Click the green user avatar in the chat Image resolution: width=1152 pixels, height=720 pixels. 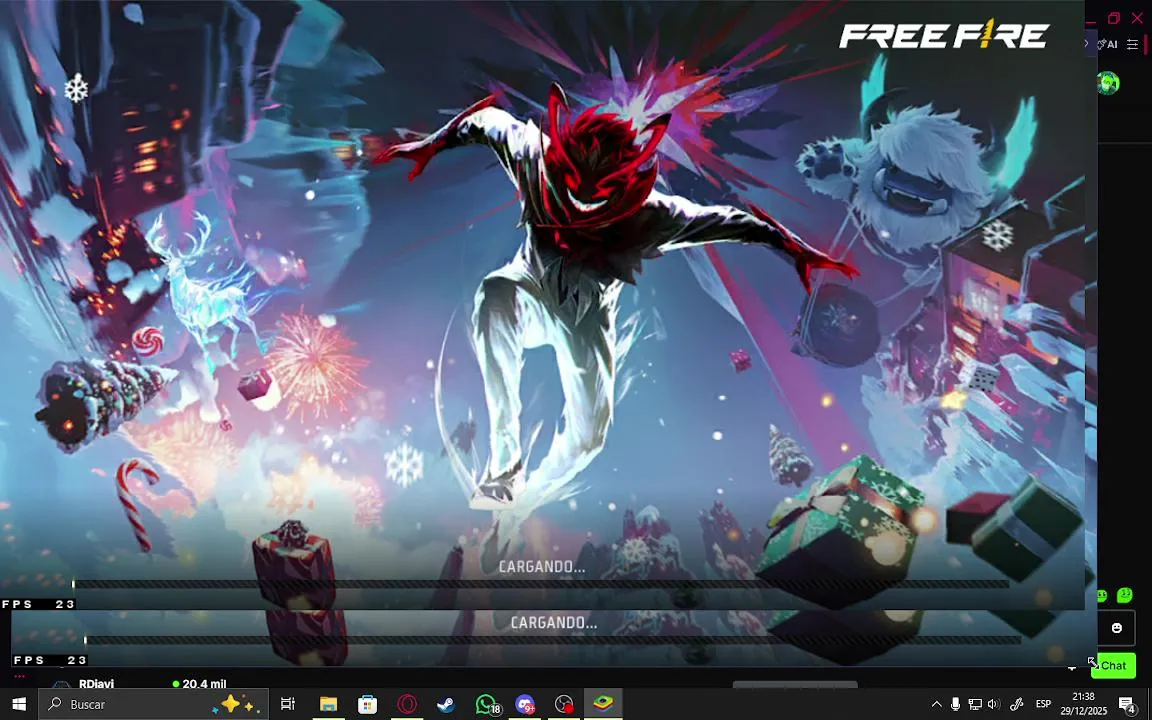click(x=1108, y=83)
